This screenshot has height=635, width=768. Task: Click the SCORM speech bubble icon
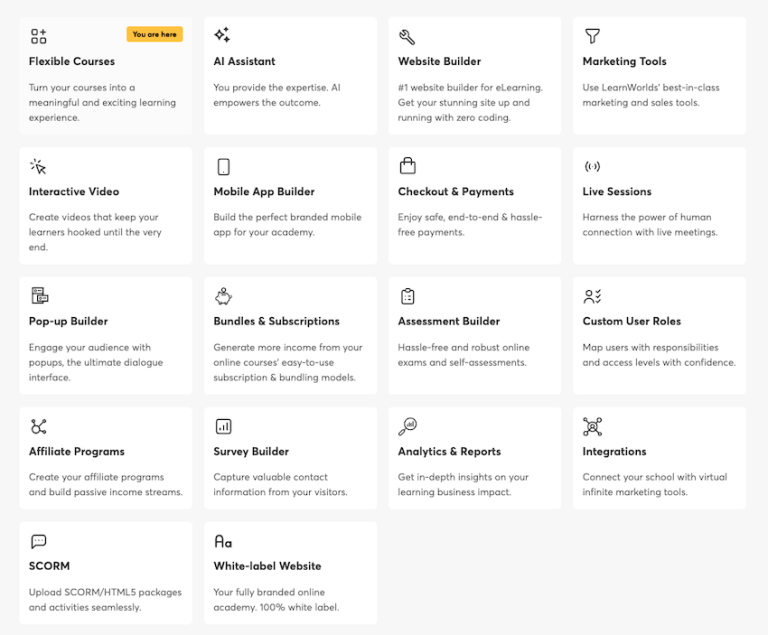39,541
